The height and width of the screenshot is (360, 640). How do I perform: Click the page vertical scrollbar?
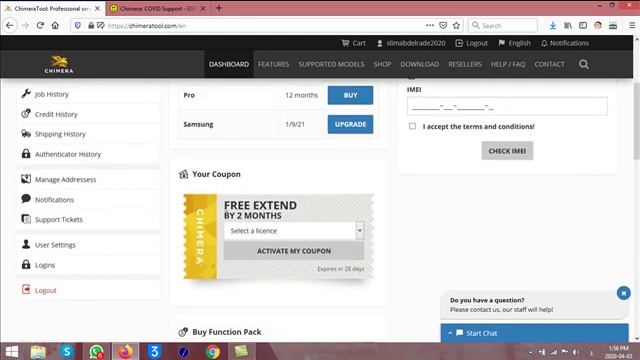tap(636, 120)
